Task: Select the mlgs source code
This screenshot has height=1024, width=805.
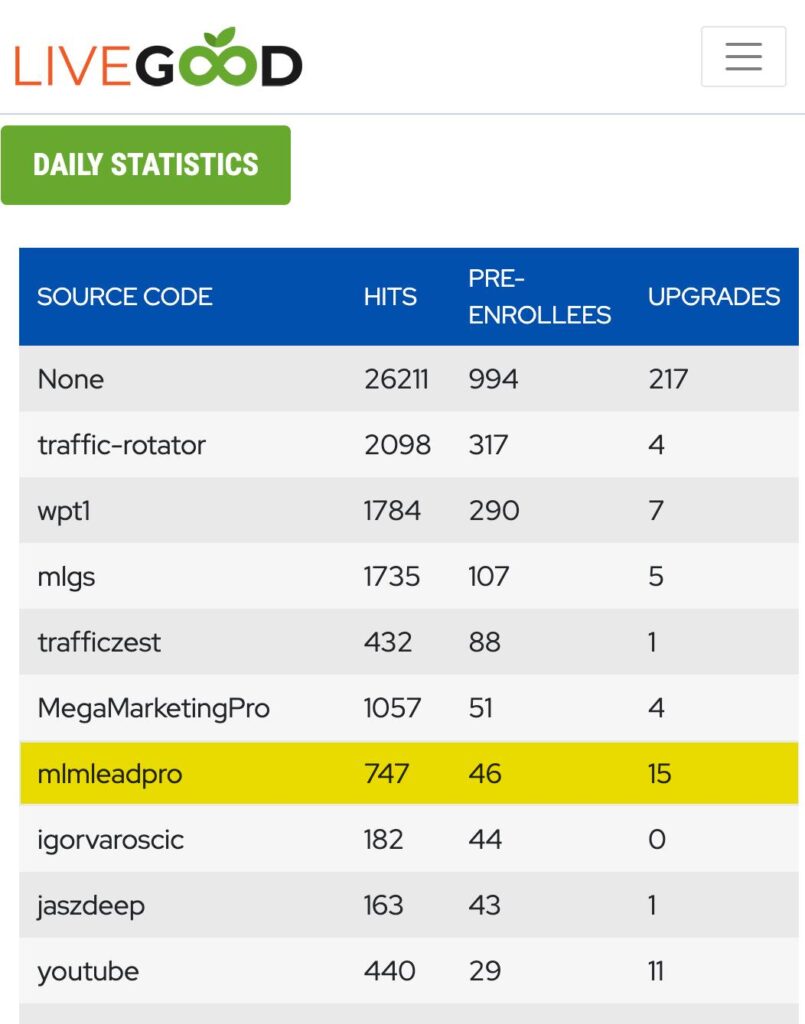Action: [x=66, y=577]
